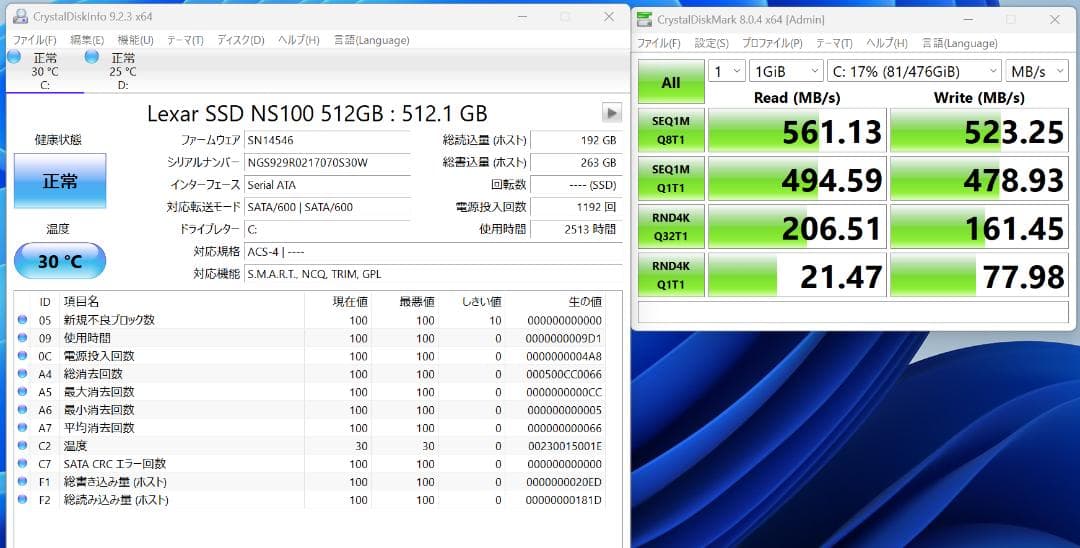Open ディスク(D) menu in CrystalDiskInfo
The height and width of the screenshot is (548, 1080).
coord(240,40)
